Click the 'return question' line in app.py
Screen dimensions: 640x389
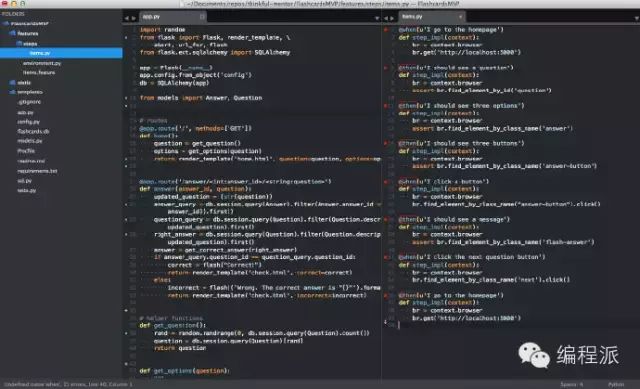point(180,348)
